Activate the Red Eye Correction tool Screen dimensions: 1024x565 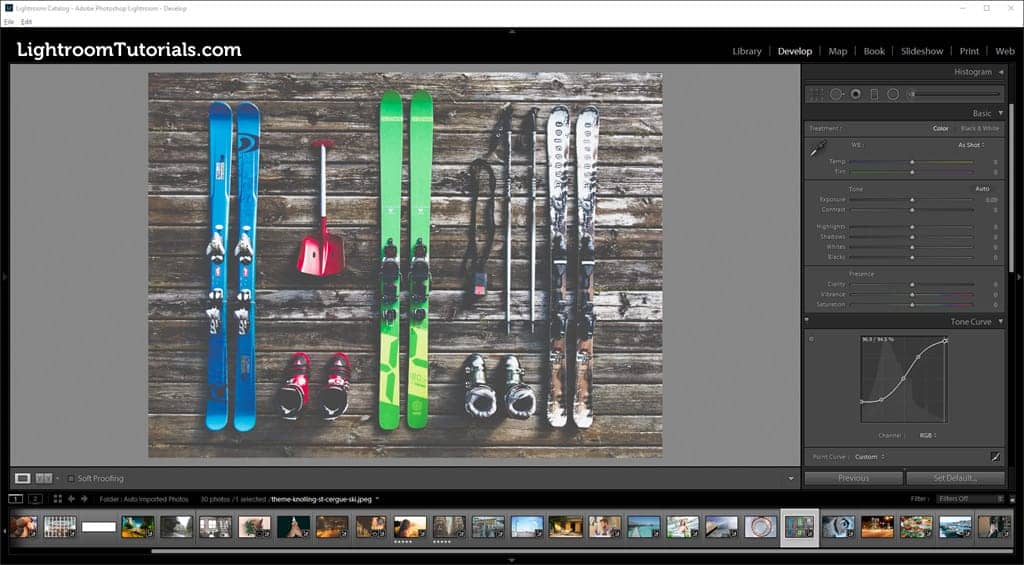(855, 94)
